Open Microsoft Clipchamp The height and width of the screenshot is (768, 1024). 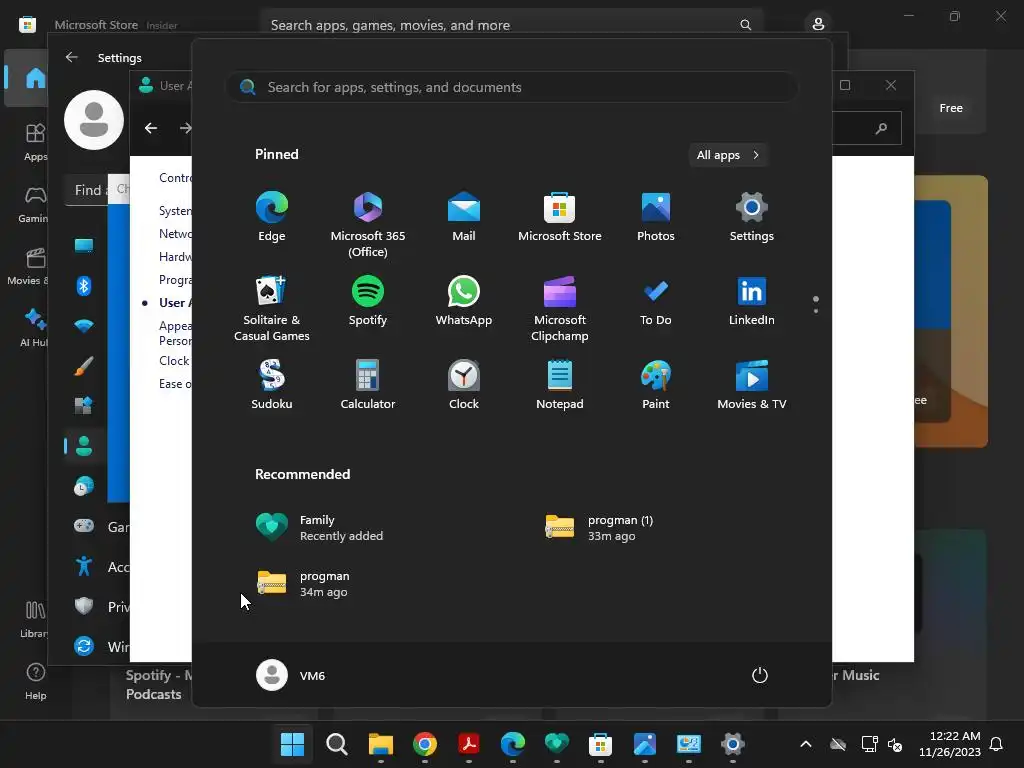(x=560, y=308)
